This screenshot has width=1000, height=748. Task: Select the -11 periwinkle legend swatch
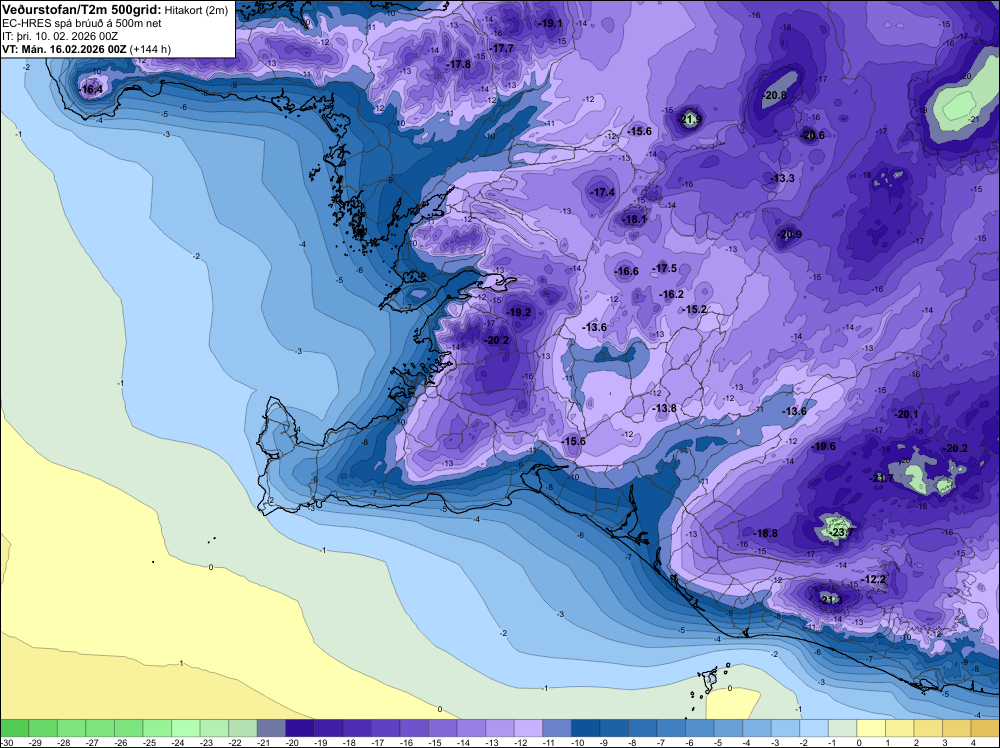coord(557,728)
